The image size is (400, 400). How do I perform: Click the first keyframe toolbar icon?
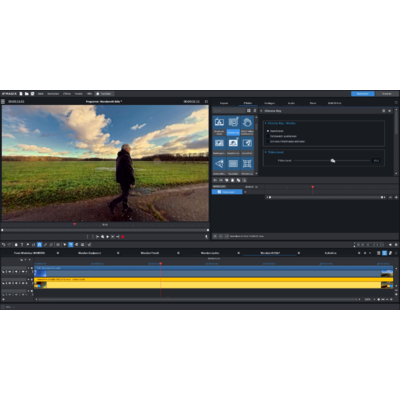point(215,180)
